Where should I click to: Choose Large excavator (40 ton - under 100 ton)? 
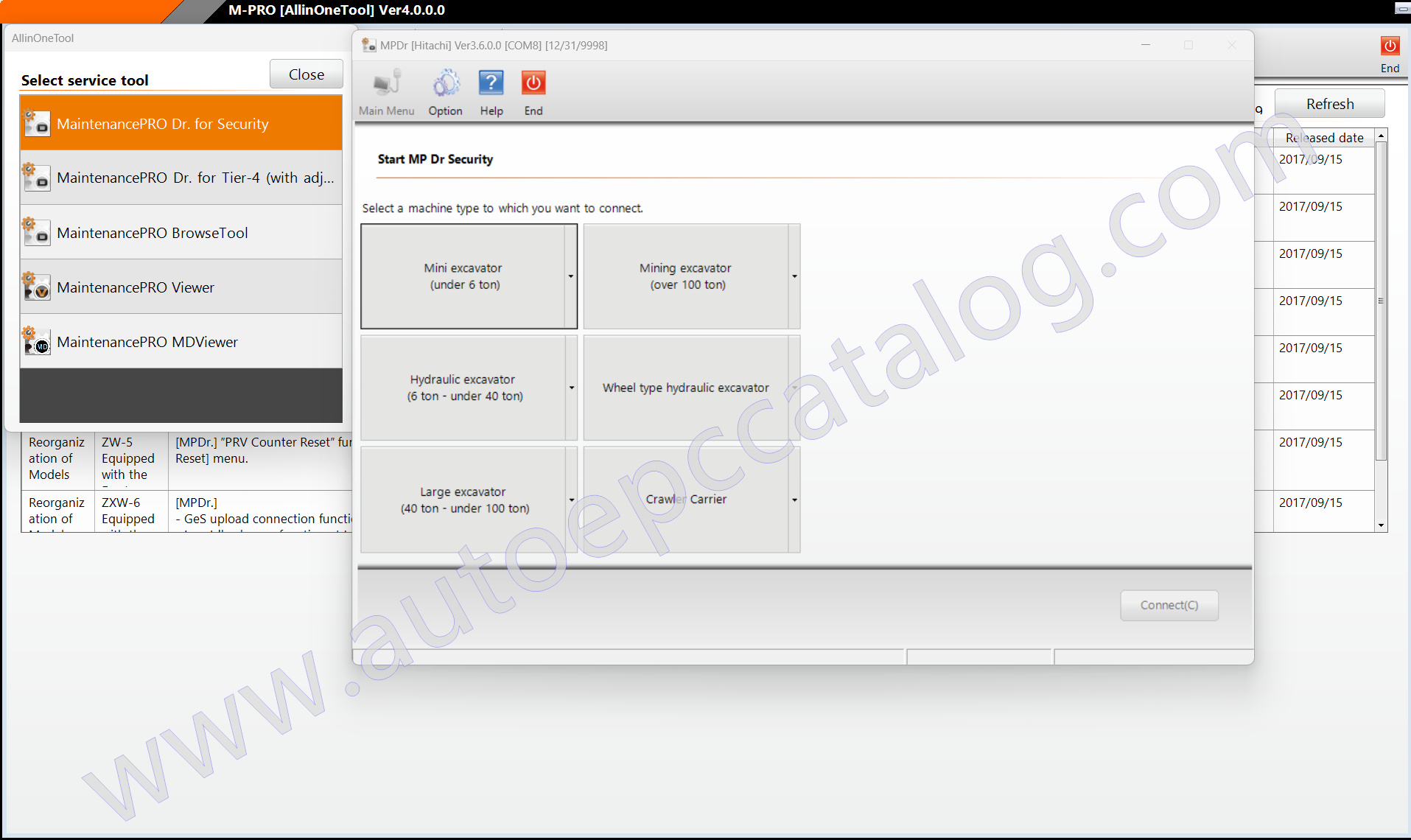[463, 500]
